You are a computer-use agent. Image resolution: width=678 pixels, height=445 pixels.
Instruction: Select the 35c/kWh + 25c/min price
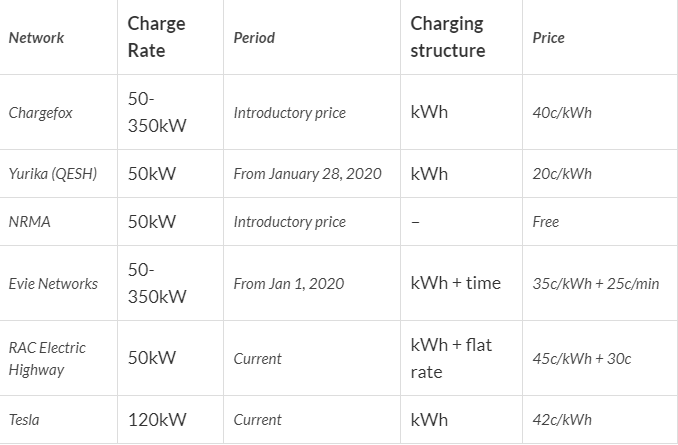(x=596, y=284)
